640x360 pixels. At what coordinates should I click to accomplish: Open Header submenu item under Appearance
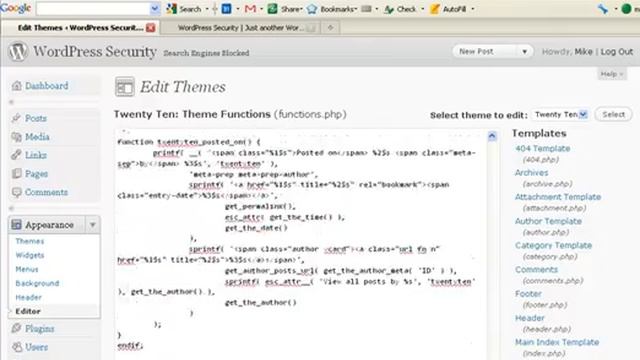29,298
